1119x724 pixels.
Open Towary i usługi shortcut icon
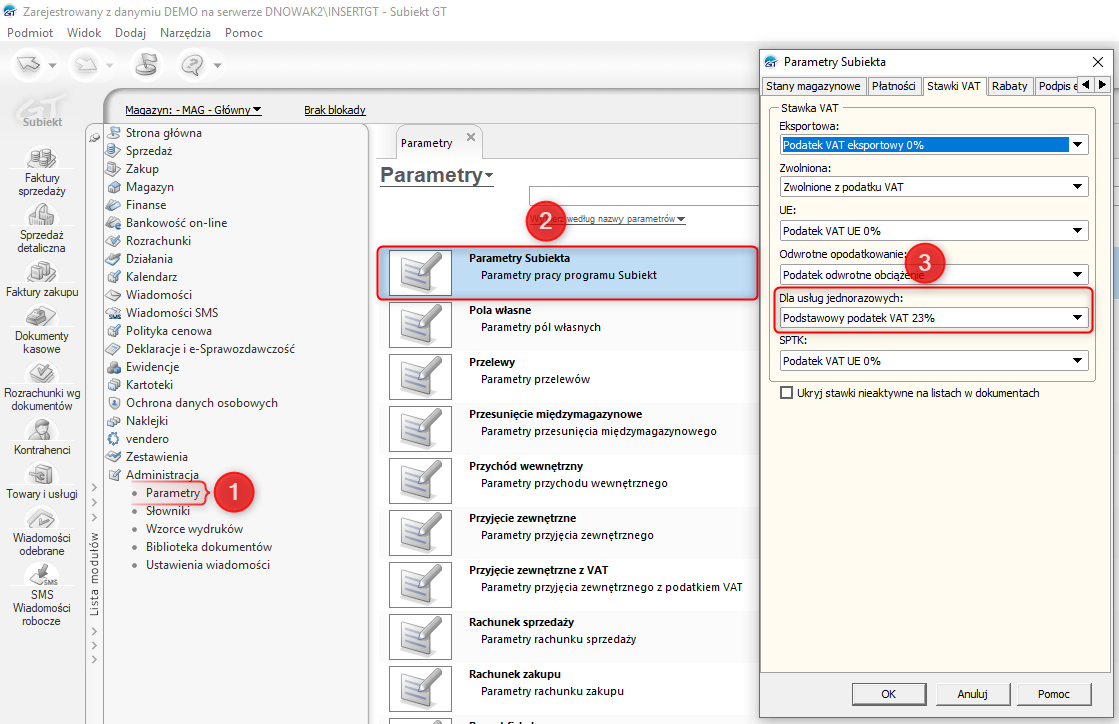pyautogui.click(x=41, y=474)
